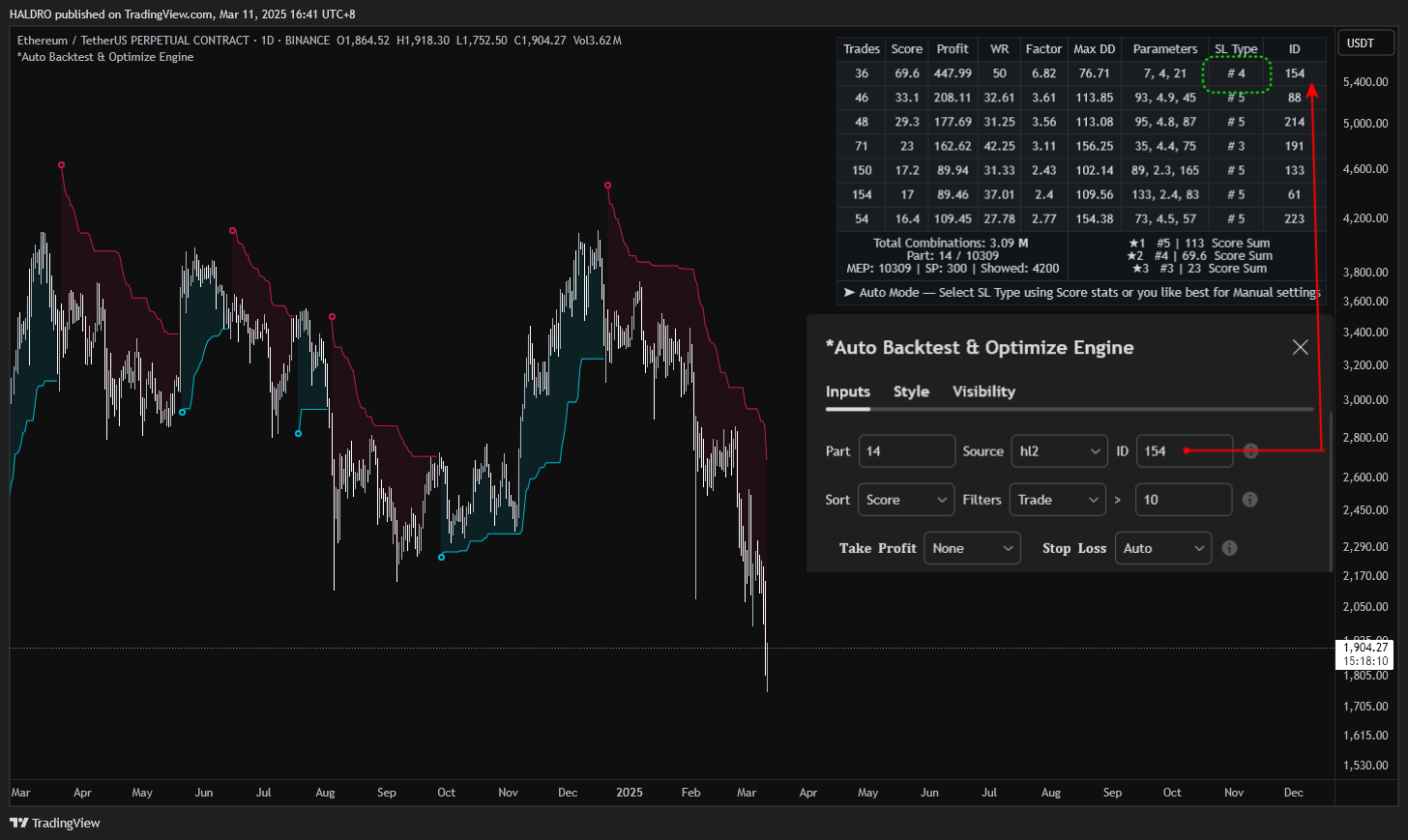1408x840 pixels.
Task: Click the ID column header
Action: point(1295,49)
